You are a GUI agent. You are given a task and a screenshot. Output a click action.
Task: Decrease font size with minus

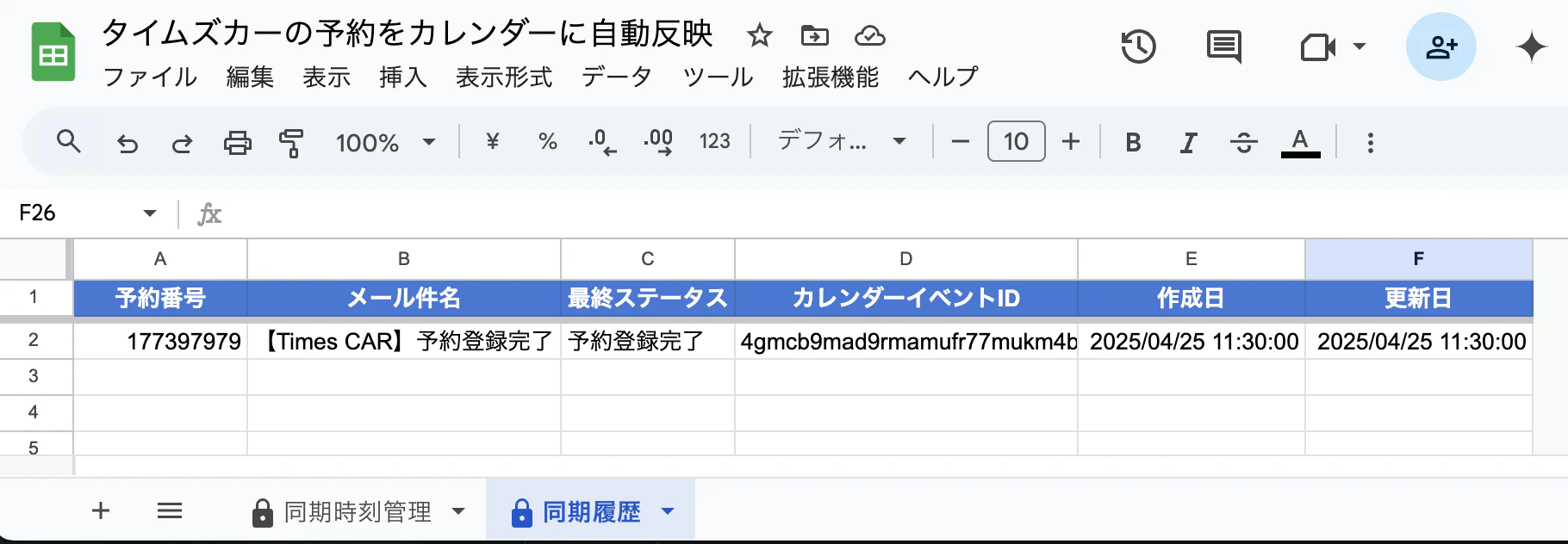click(x=961, y=141)
